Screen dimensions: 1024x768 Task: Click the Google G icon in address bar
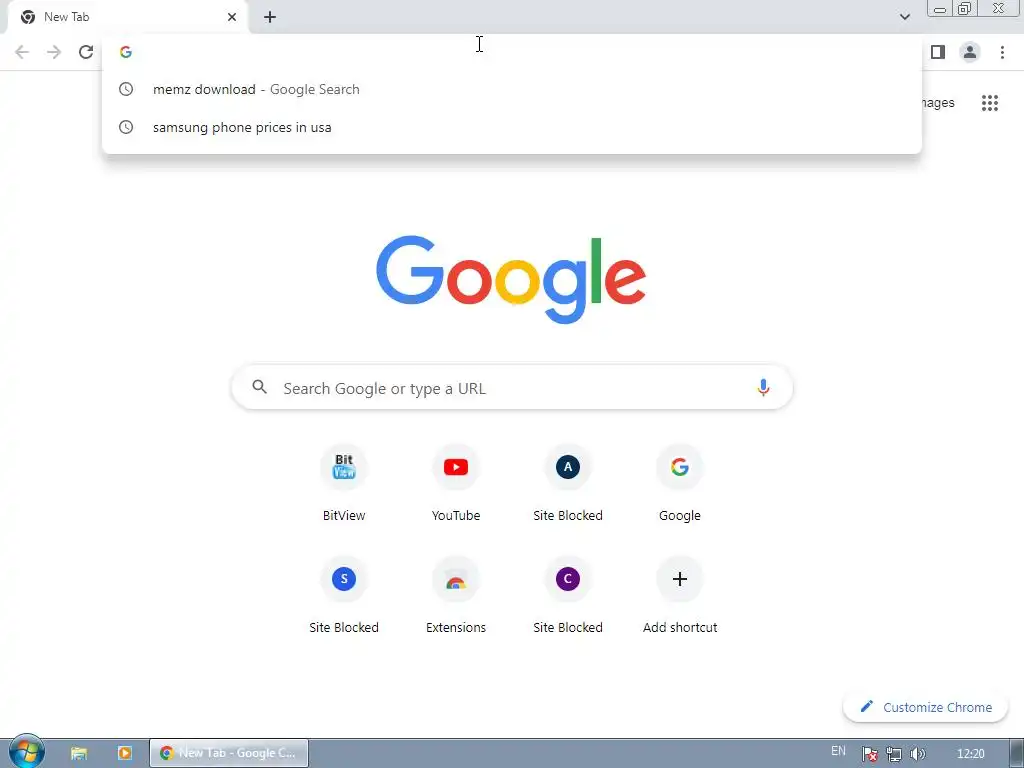pyautogui.click(x=126, y=52)
